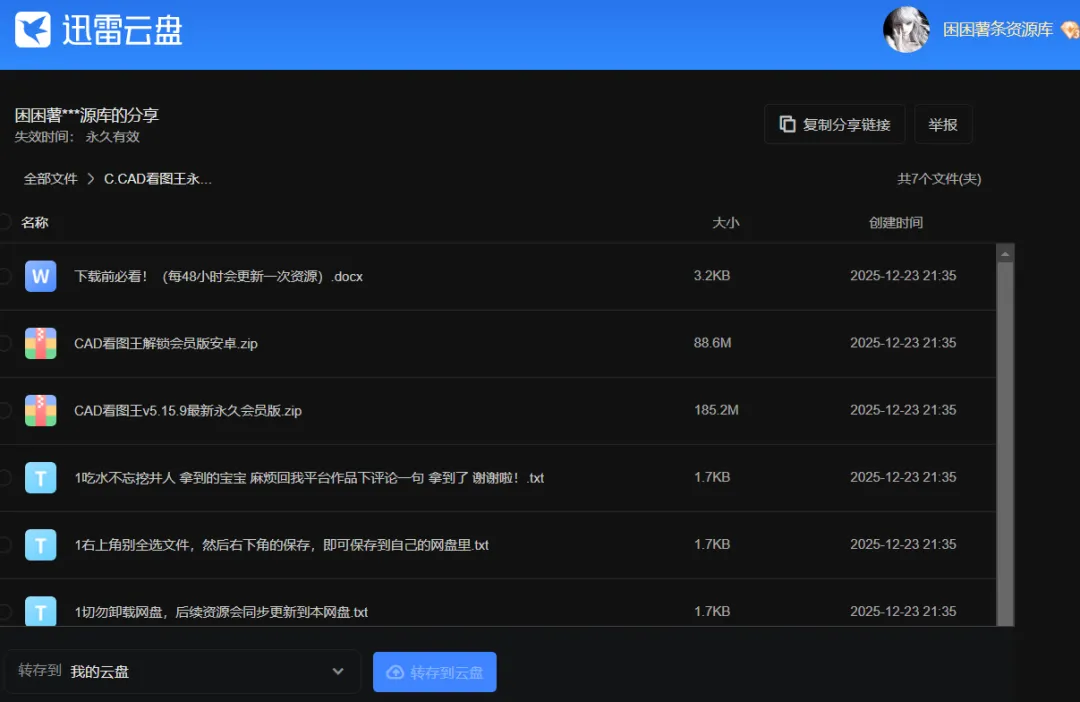The height and width of the screenshot is (702, 1080).
Task: Check the 1右上角别全选文件 txt checkbox
Action: [x=5, y=545]
